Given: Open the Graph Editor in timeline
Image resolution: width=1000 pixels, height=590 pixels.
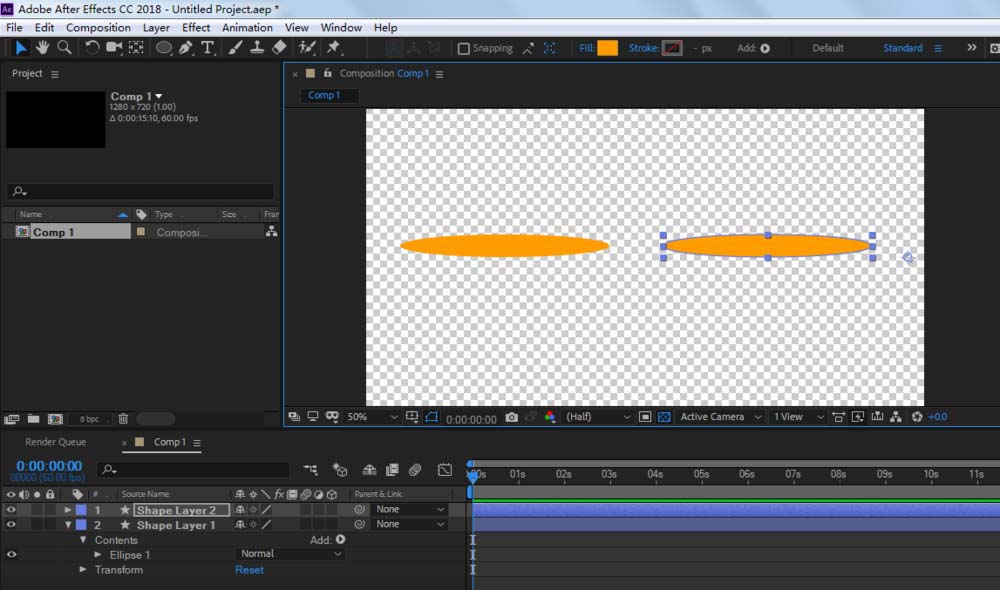Looking at the screenshot, I should [x=445, y=469].
